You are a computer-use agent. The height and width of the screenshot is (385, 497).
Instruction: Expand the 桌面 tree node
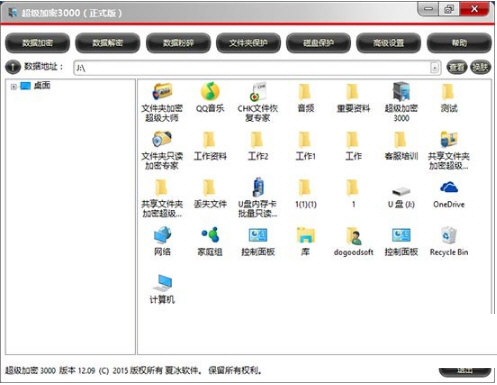pyautogui.click(x=13, y=87)
